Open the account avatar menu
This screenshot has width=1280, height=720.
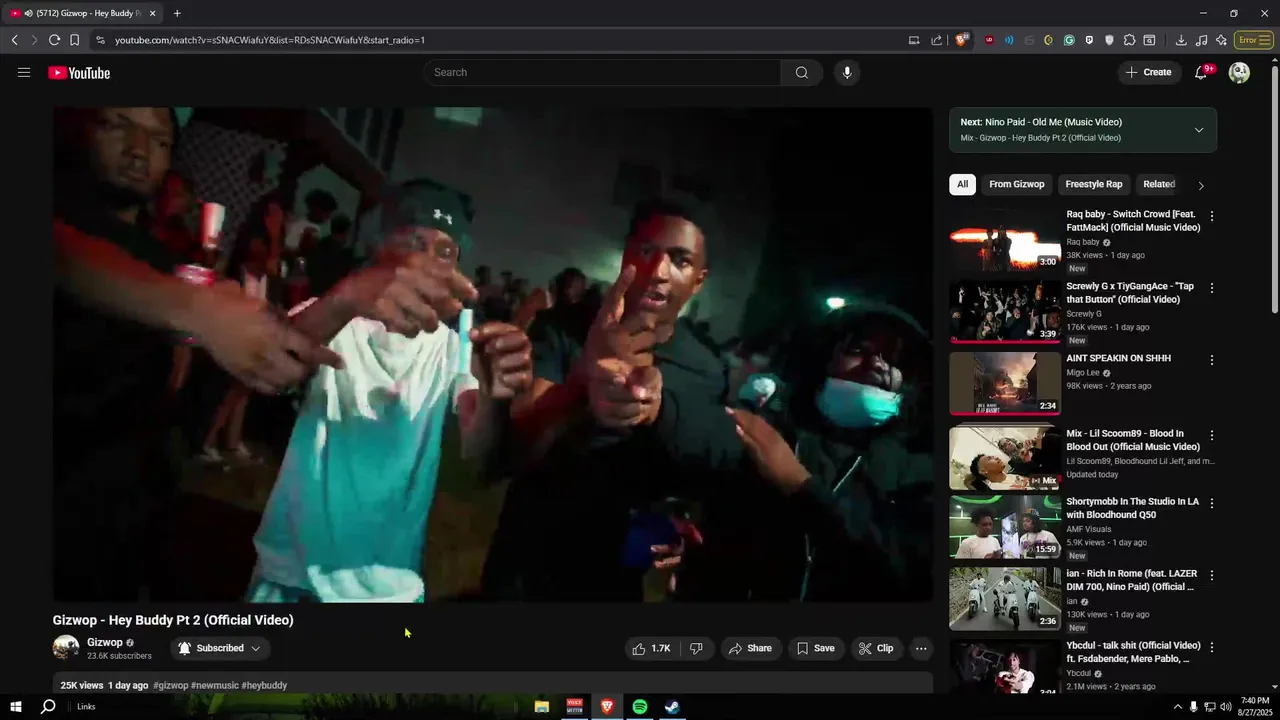[1239, 72]
